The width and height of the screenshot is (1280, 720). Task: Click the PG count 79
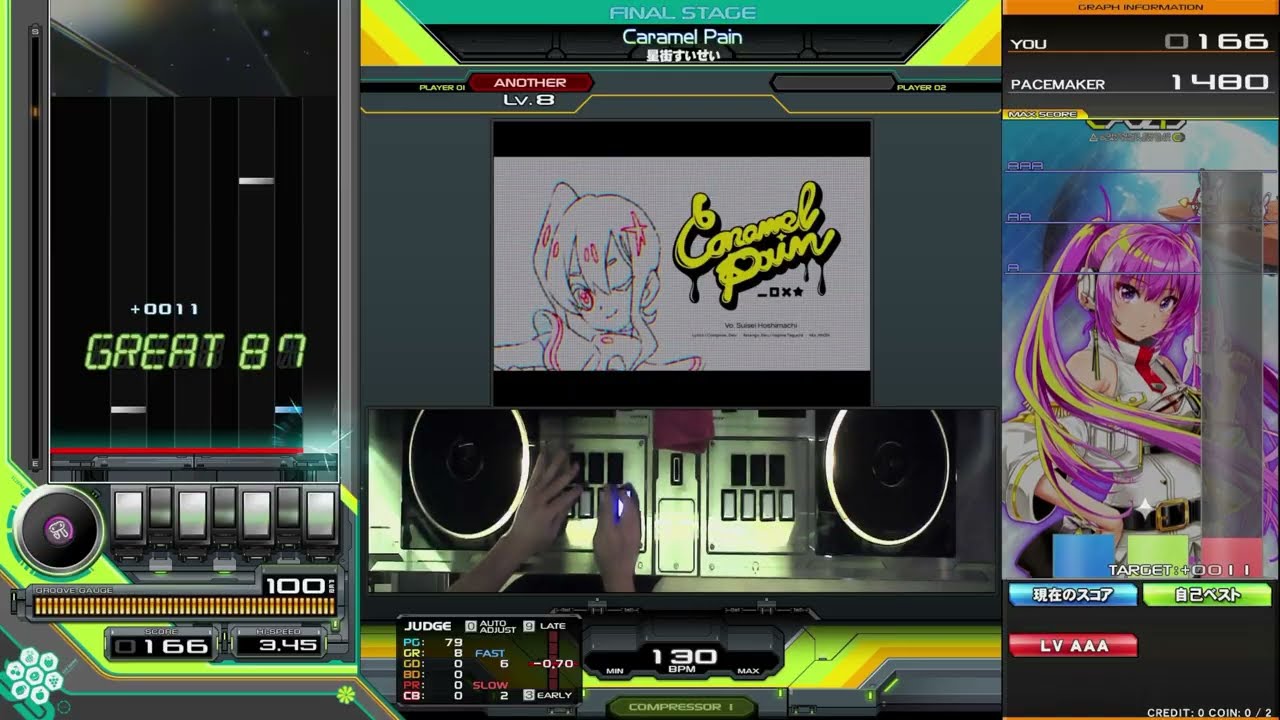click(453, 642)
